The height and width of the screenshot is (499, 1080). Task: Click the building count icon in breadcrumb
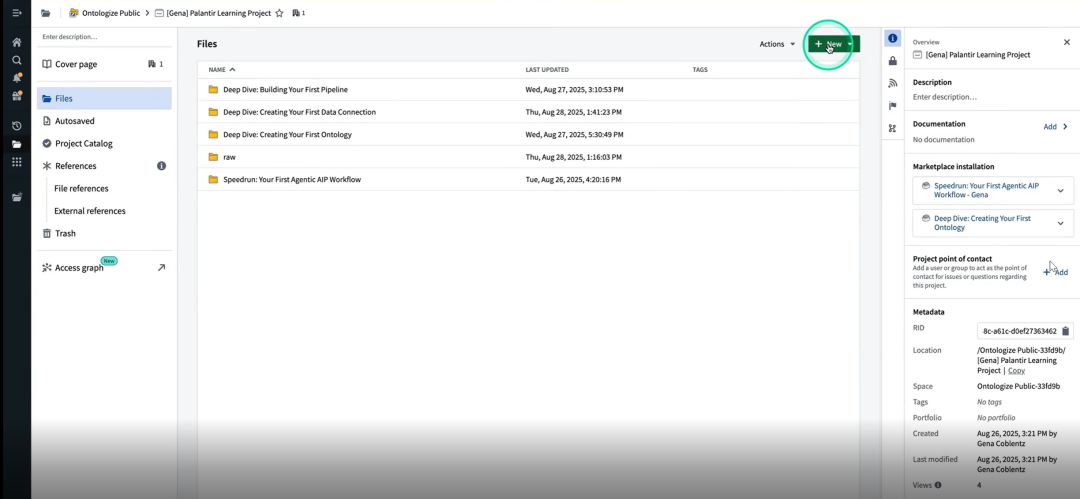(x=298, y=13)
